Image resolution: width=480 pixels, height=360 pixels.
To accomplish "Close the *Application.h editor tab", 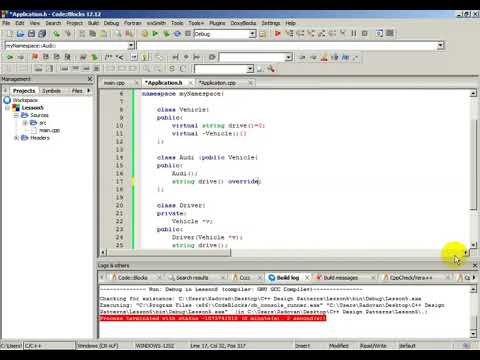I will pos(191,83).
